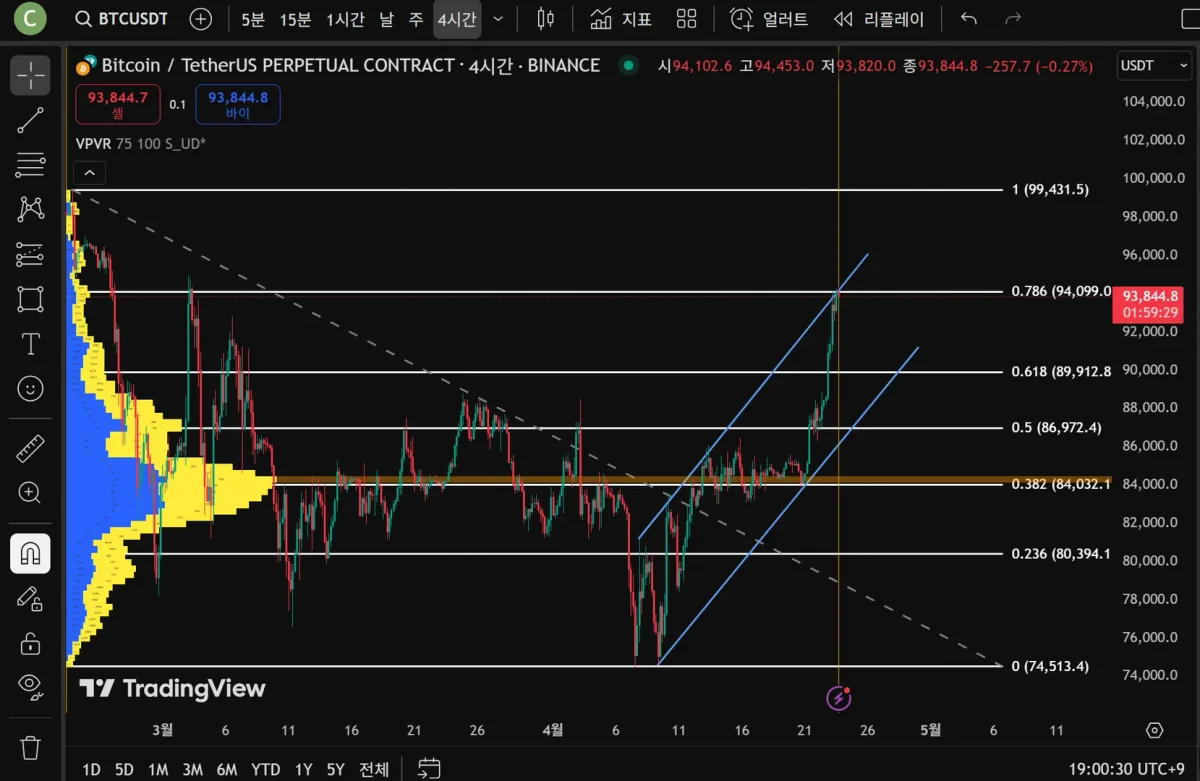Open the patterns drawing tool

pos(30,209)
